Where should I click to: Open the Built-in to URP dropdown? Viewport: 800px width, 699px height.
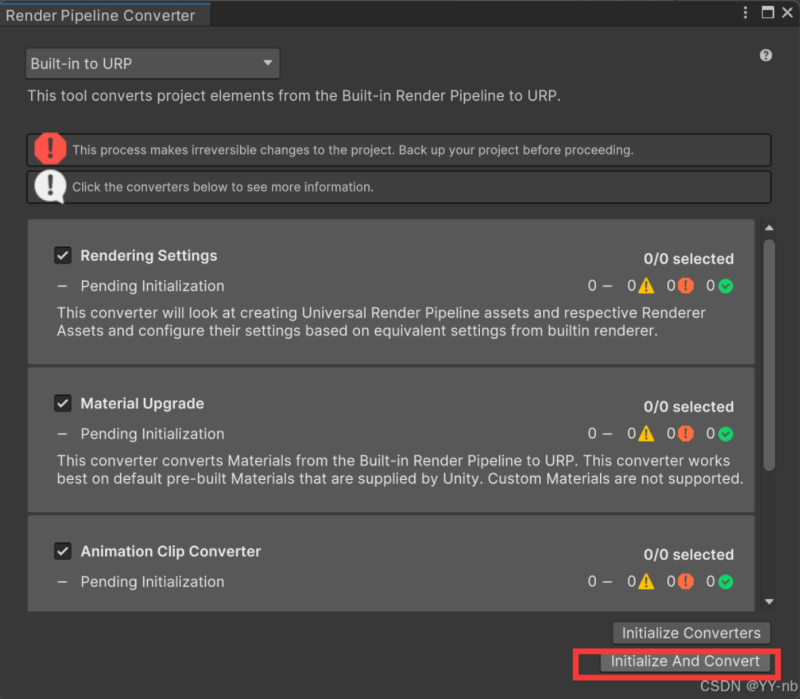click(x=152, y=64)
